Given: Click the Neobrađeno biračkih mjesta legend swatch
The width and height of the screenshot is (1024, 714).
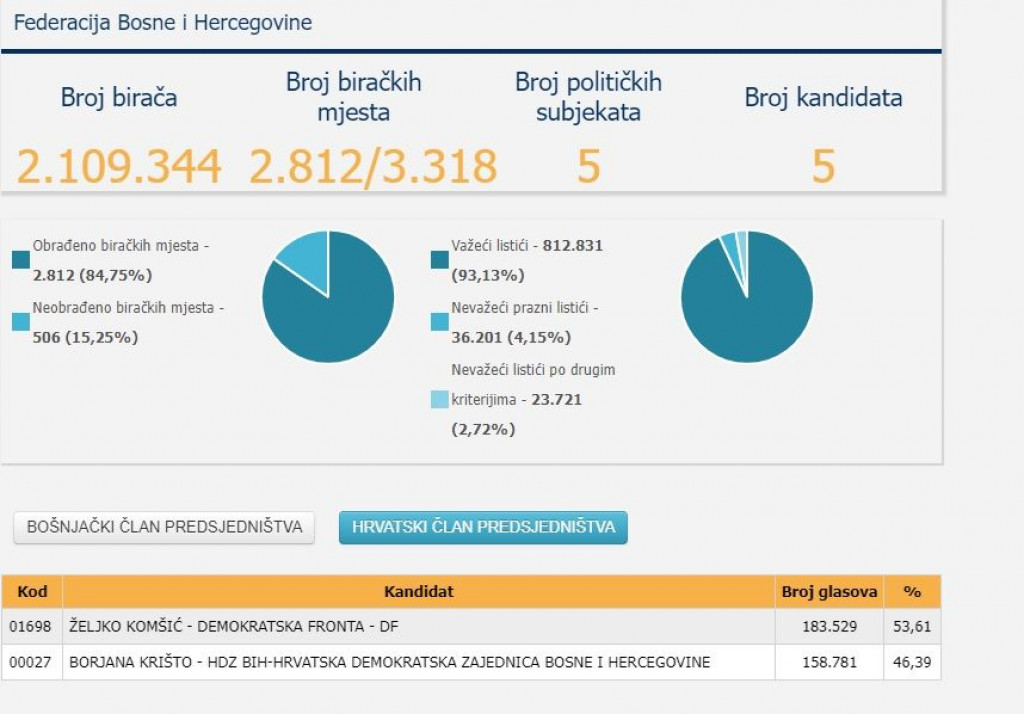Looking at the screenshot, I should 21,322.
